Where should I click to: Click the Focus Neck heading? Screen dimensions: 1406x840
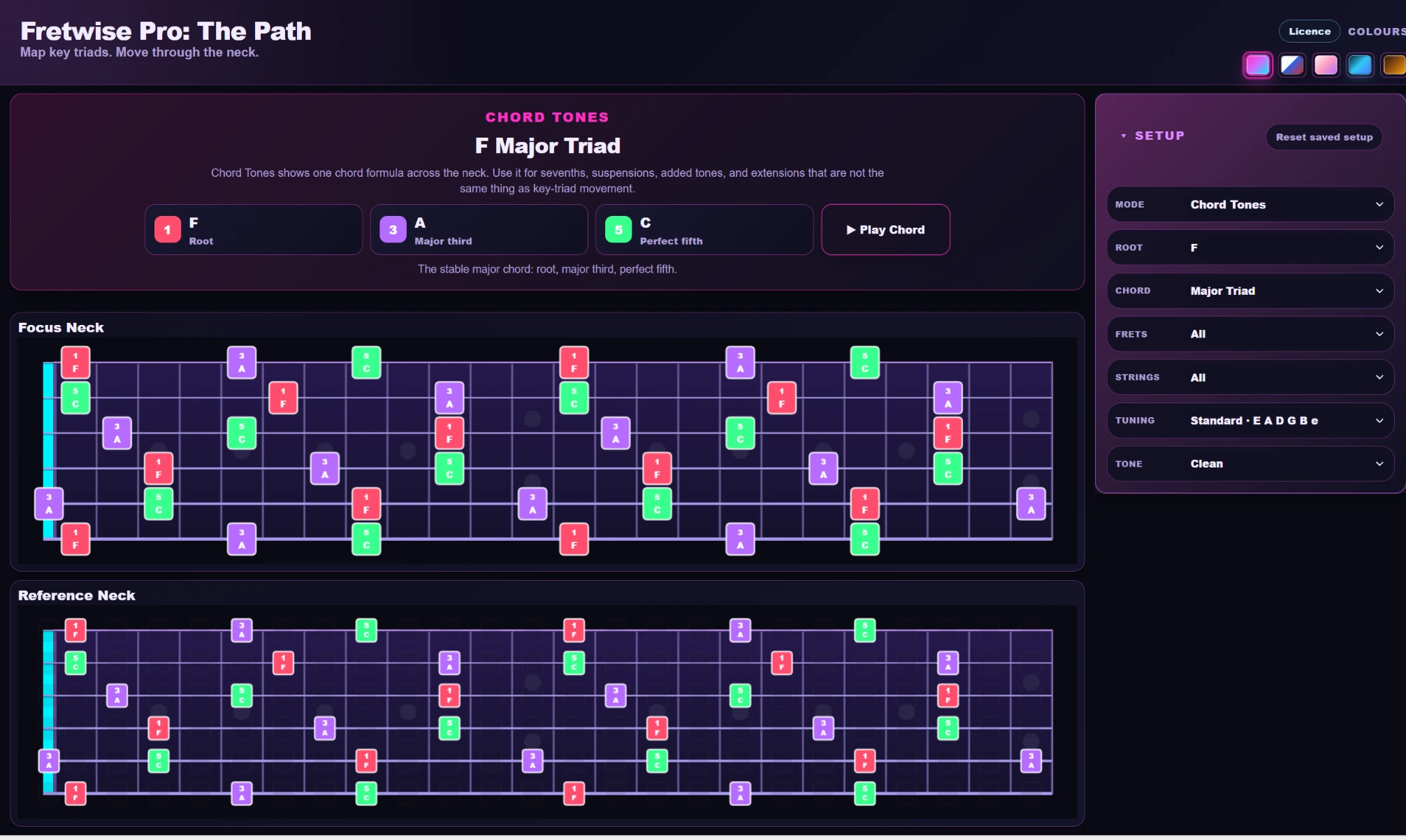[61, 327]
